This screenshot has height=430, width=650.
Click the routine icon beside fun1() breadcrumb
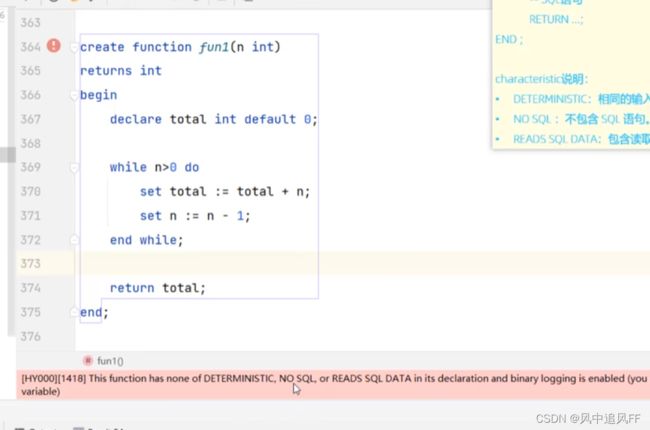[x=87, y=361]
